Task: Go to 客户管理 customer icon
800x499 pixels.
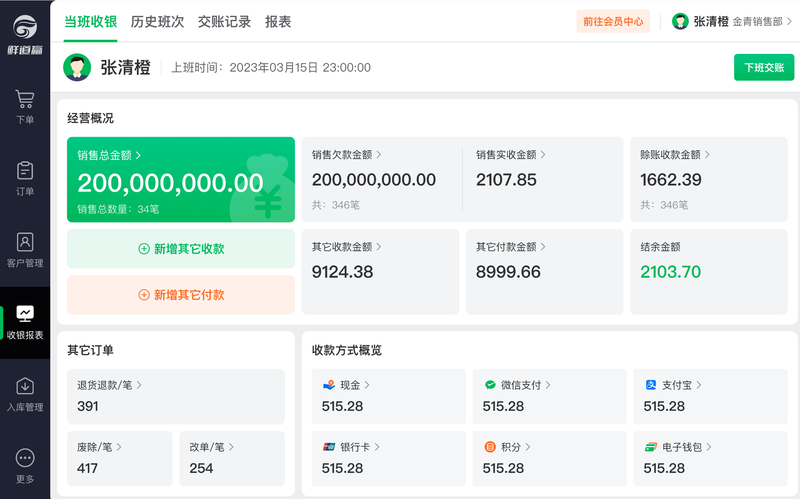Action: [24, 242]
